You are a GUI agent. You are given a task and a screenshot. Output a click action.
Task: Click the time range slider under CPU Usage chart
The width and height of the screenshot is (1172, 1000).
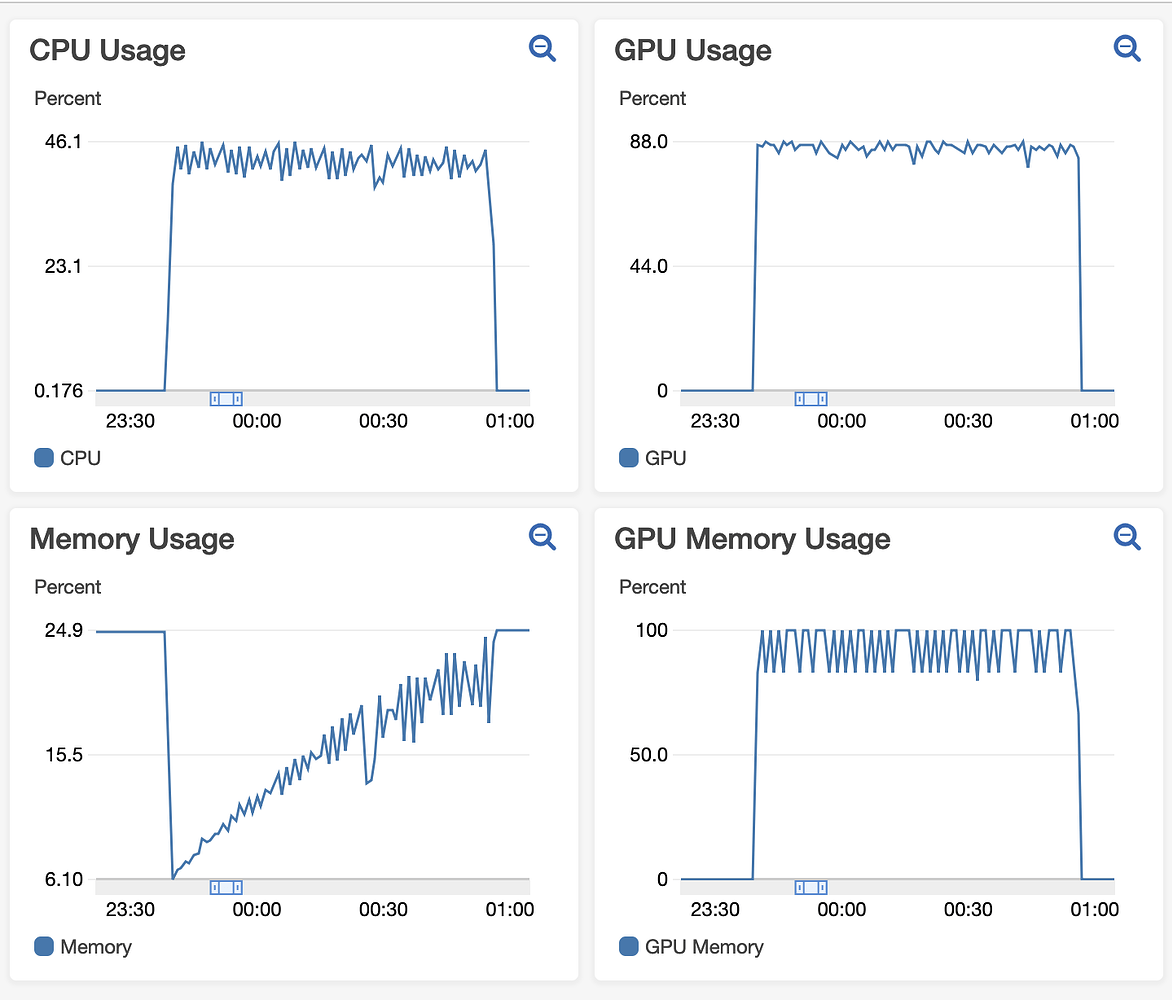pos(225,398)
